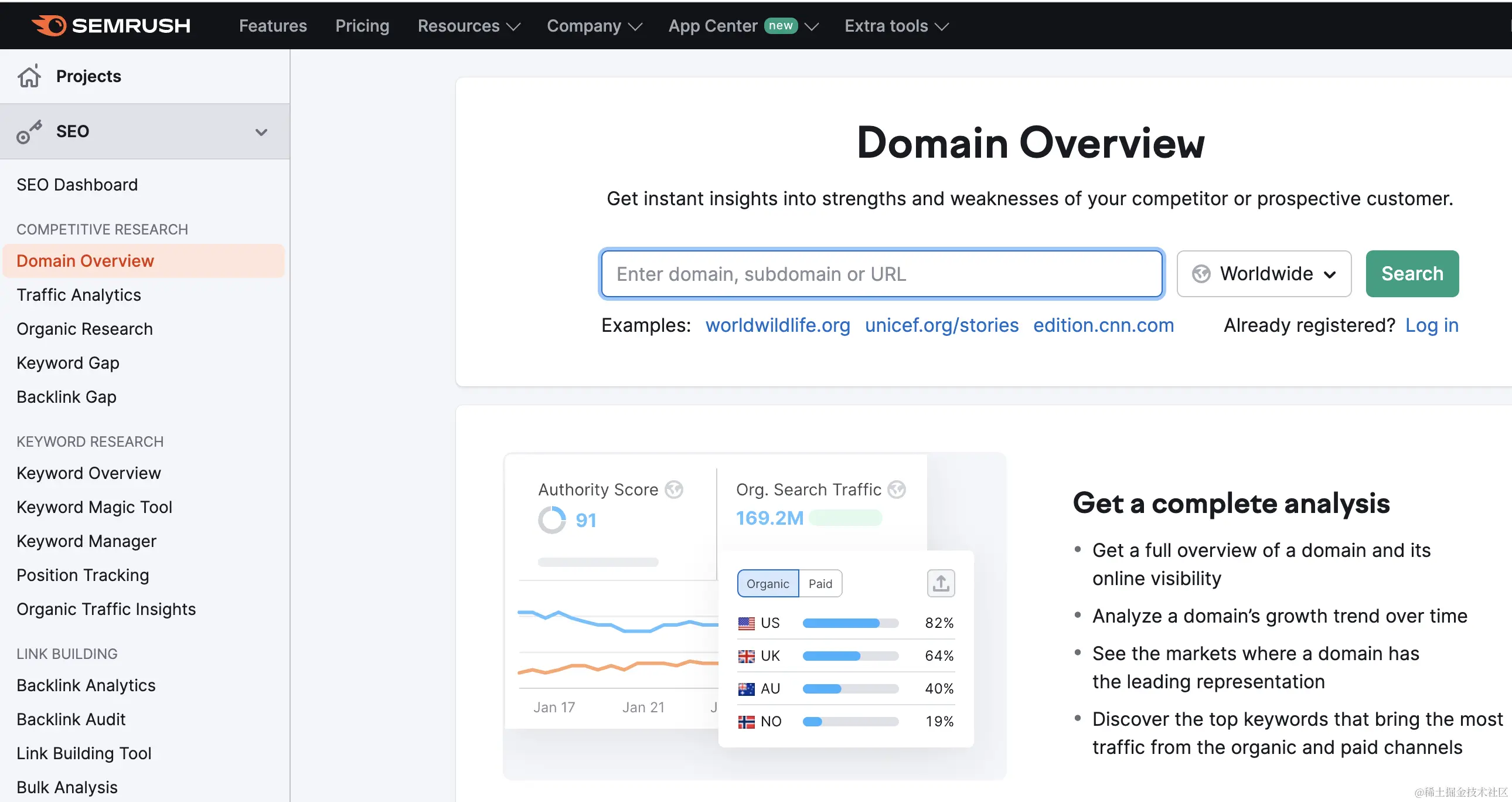The image size is (1512, 802).
Task: Click the Log in link
Action: tap(1431, 325)
